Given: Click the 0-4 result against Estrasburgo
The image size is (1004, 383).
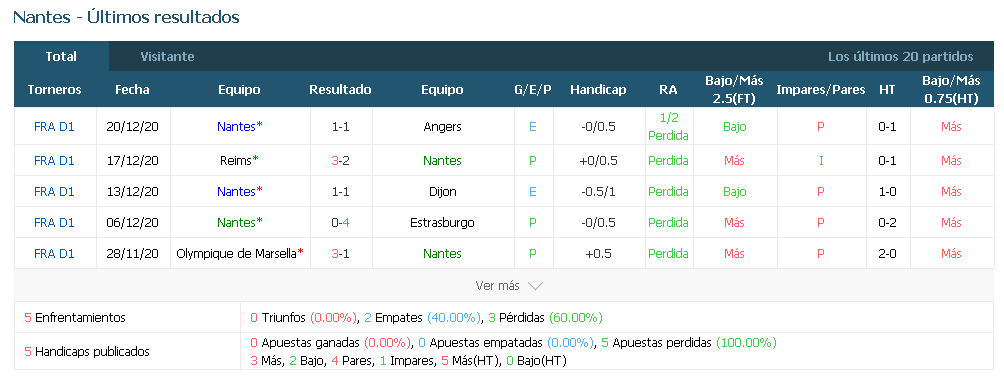Looking at the screenshot, I should pos(341,223).
